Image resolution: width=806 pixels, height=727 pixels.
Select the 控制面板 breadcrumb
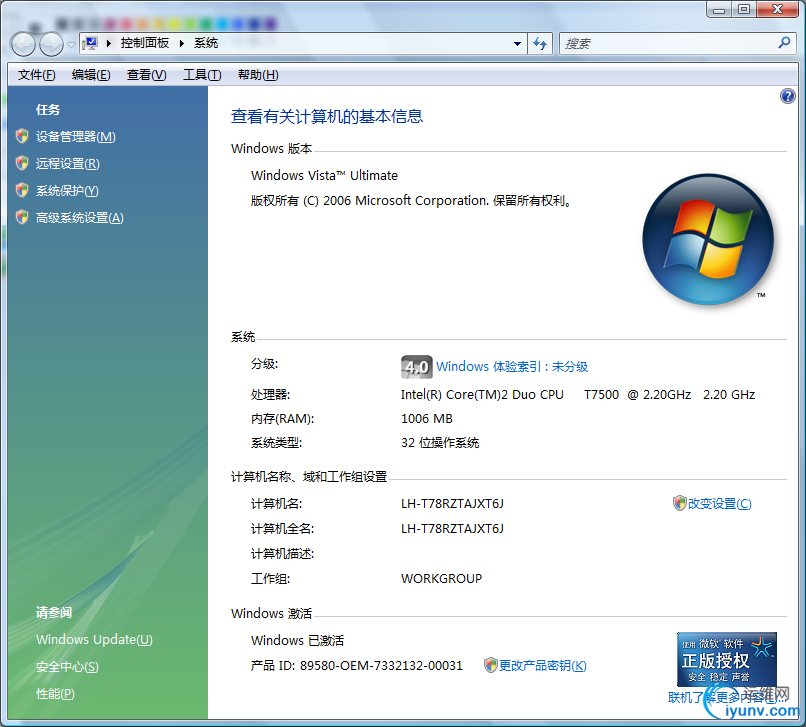144,43
